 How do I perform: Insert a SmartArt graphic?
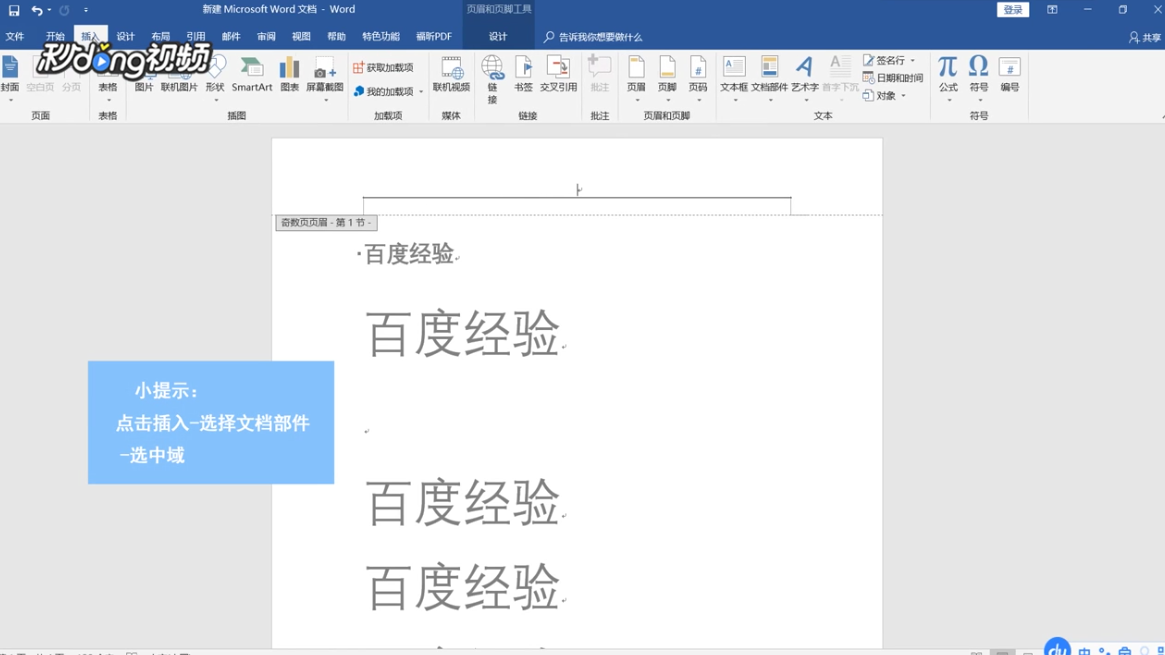(252, 74)
